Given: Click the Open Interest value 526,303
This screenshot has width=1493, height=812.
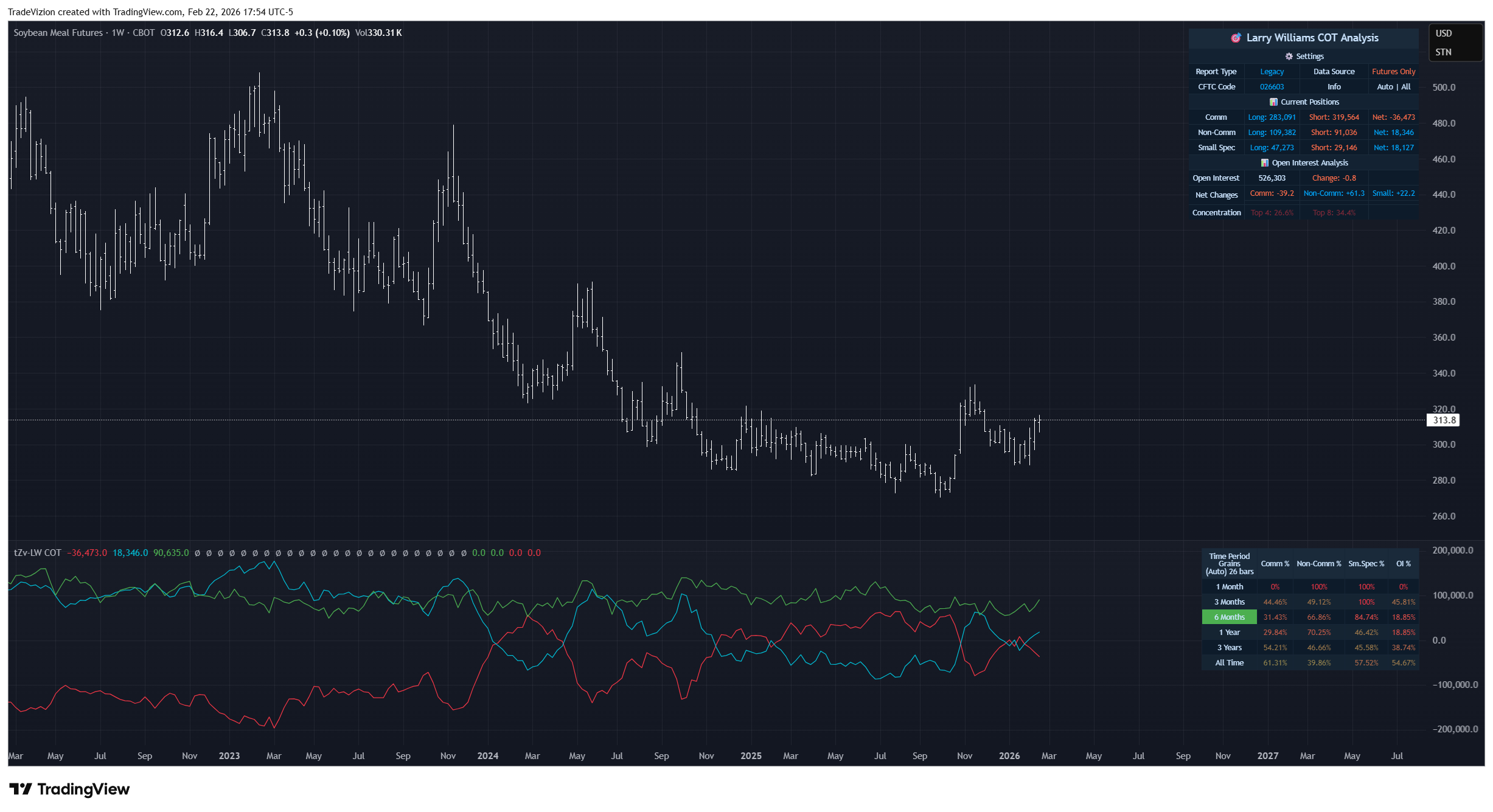Looking at the screenshot, I should click(1272, 178).
